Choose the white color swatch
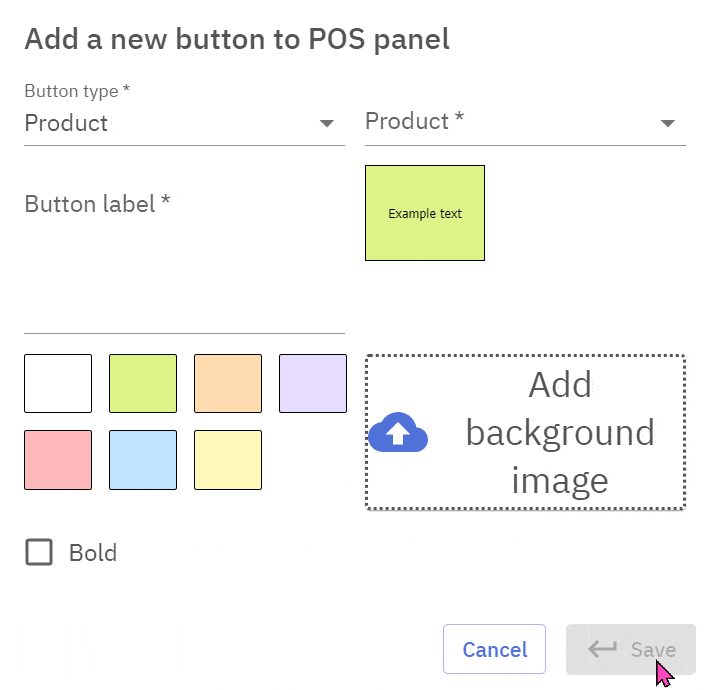 pyautogui.click(x=58, y=383)
